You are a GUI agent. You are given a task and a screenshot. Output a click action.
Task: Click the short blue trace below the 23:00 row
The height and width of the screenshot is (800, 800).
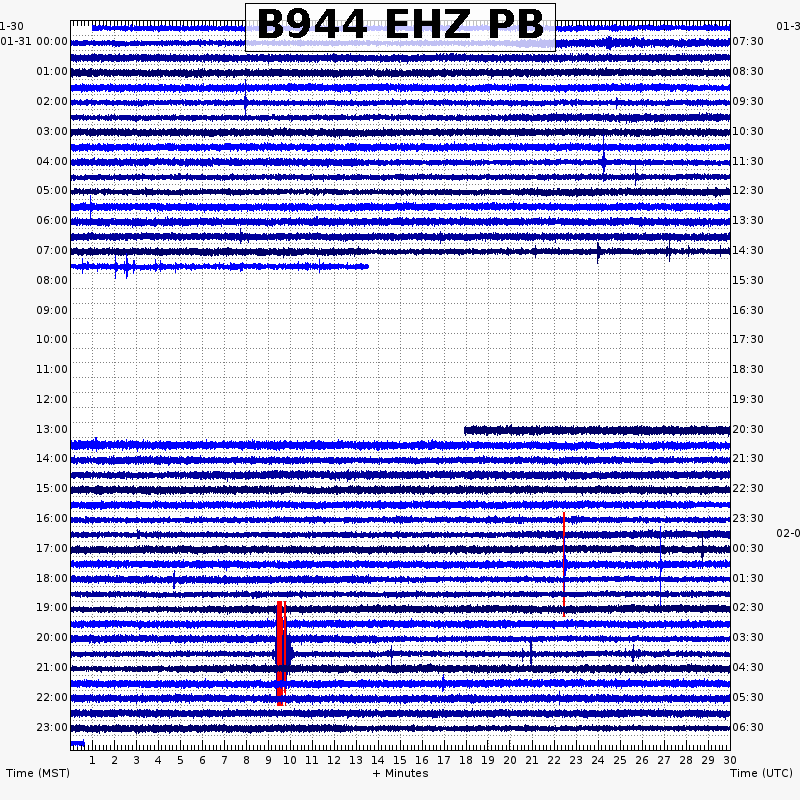point(78,743)
